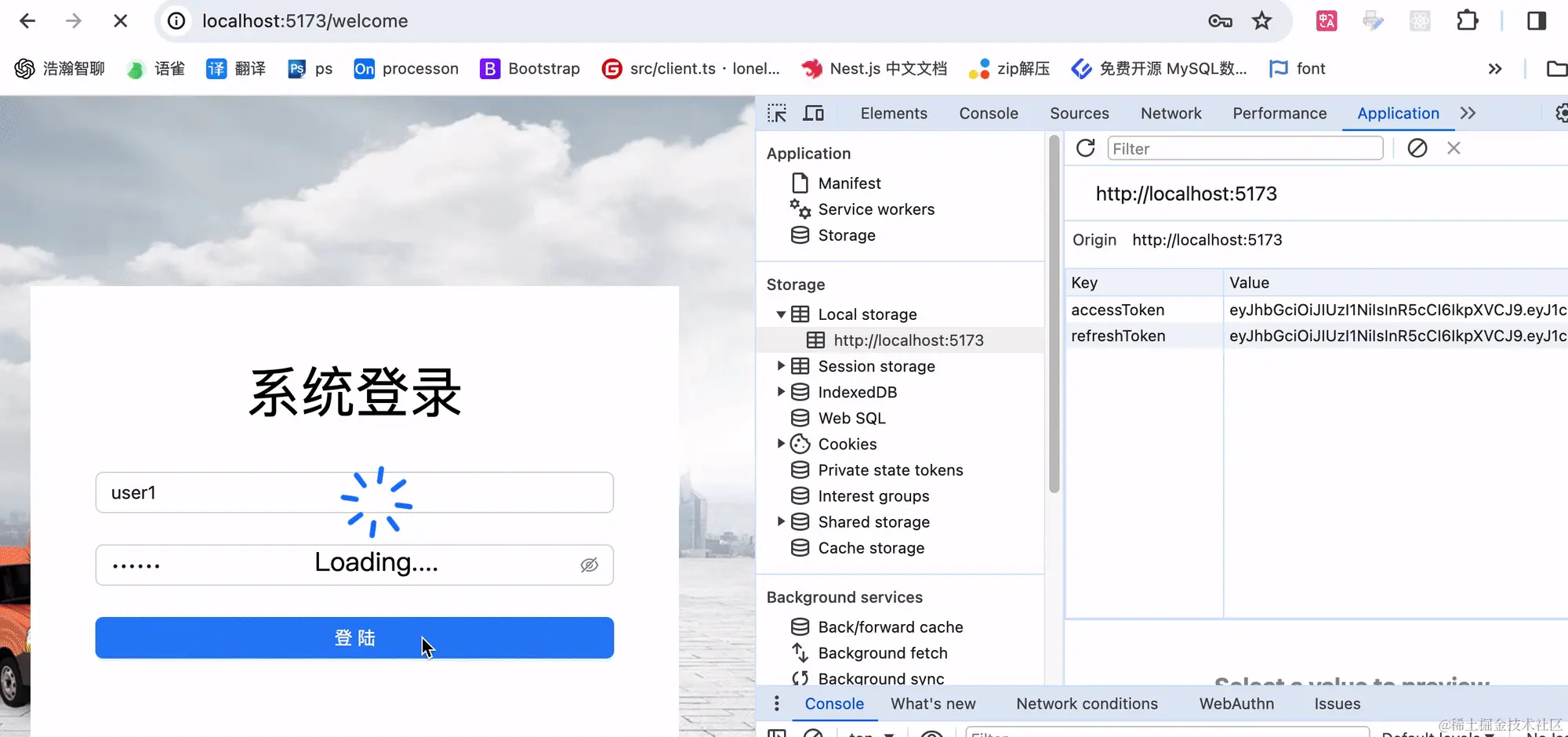
Task: Open the WebAuthn drawer tab
Action: point(1236,704)
